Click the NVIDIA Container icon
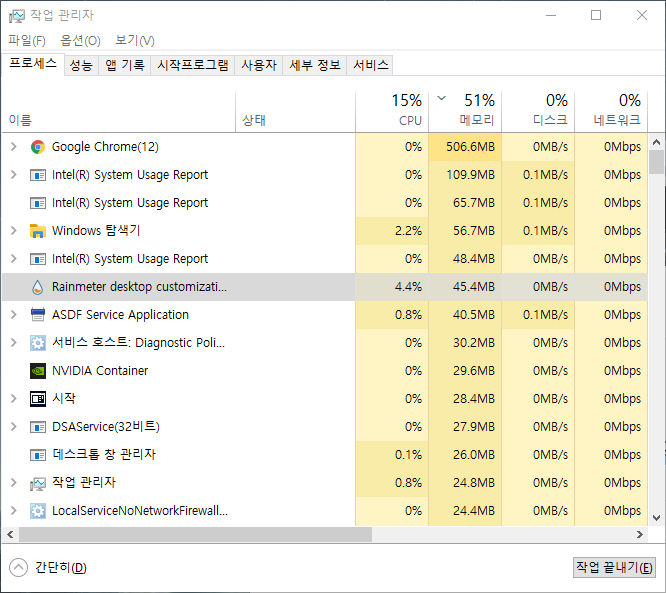The height and width of the screenshot is (593, 666). 38,371
